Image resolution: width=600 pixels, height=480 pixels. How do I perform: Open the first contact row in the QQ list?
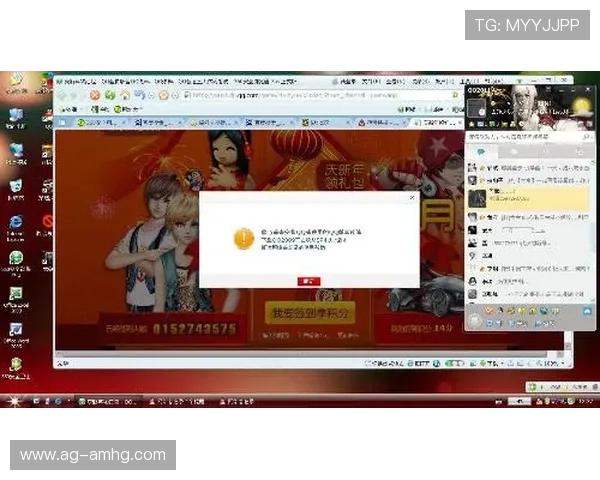(x=528, y=168)
